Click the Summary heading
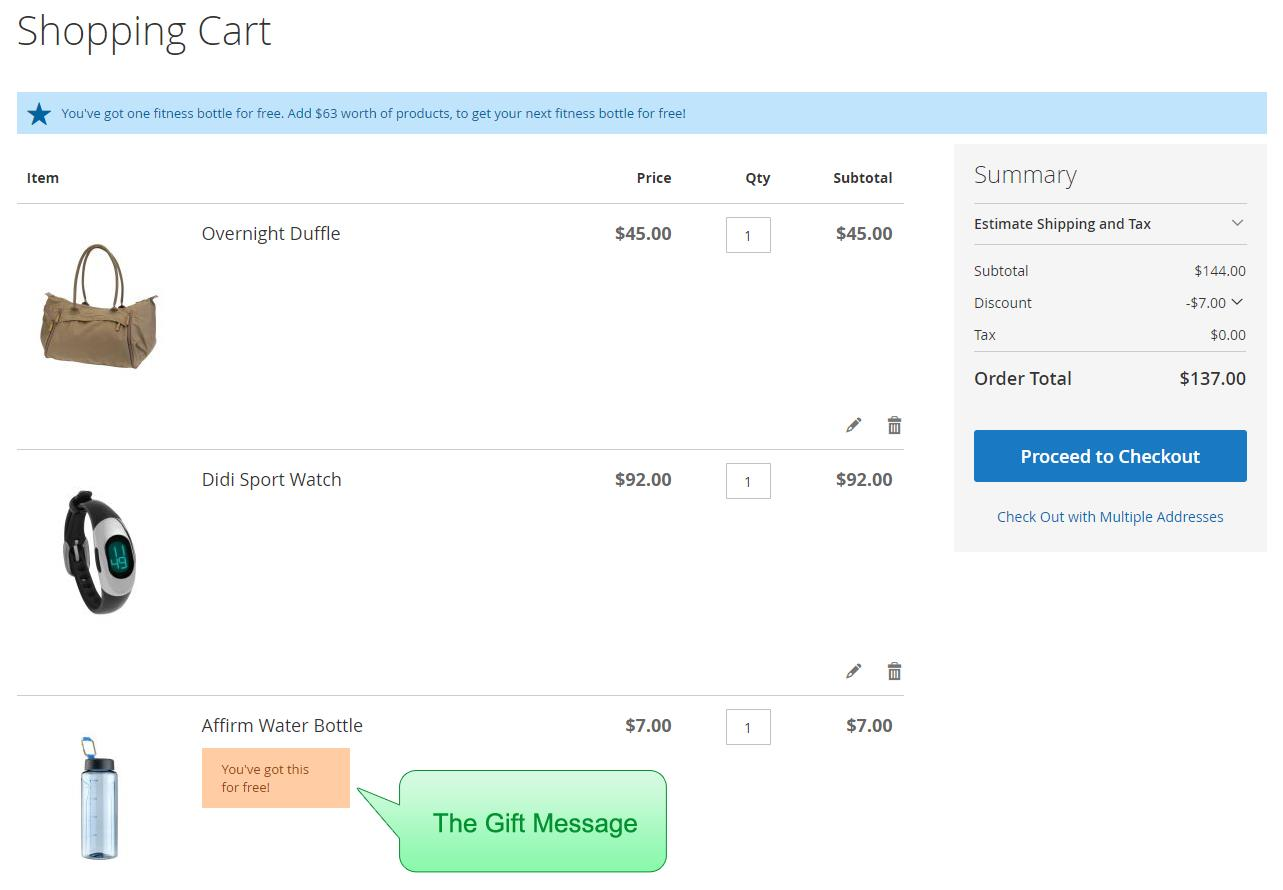This screenshot has width=1283, height=890. (x=1025, y=175)
